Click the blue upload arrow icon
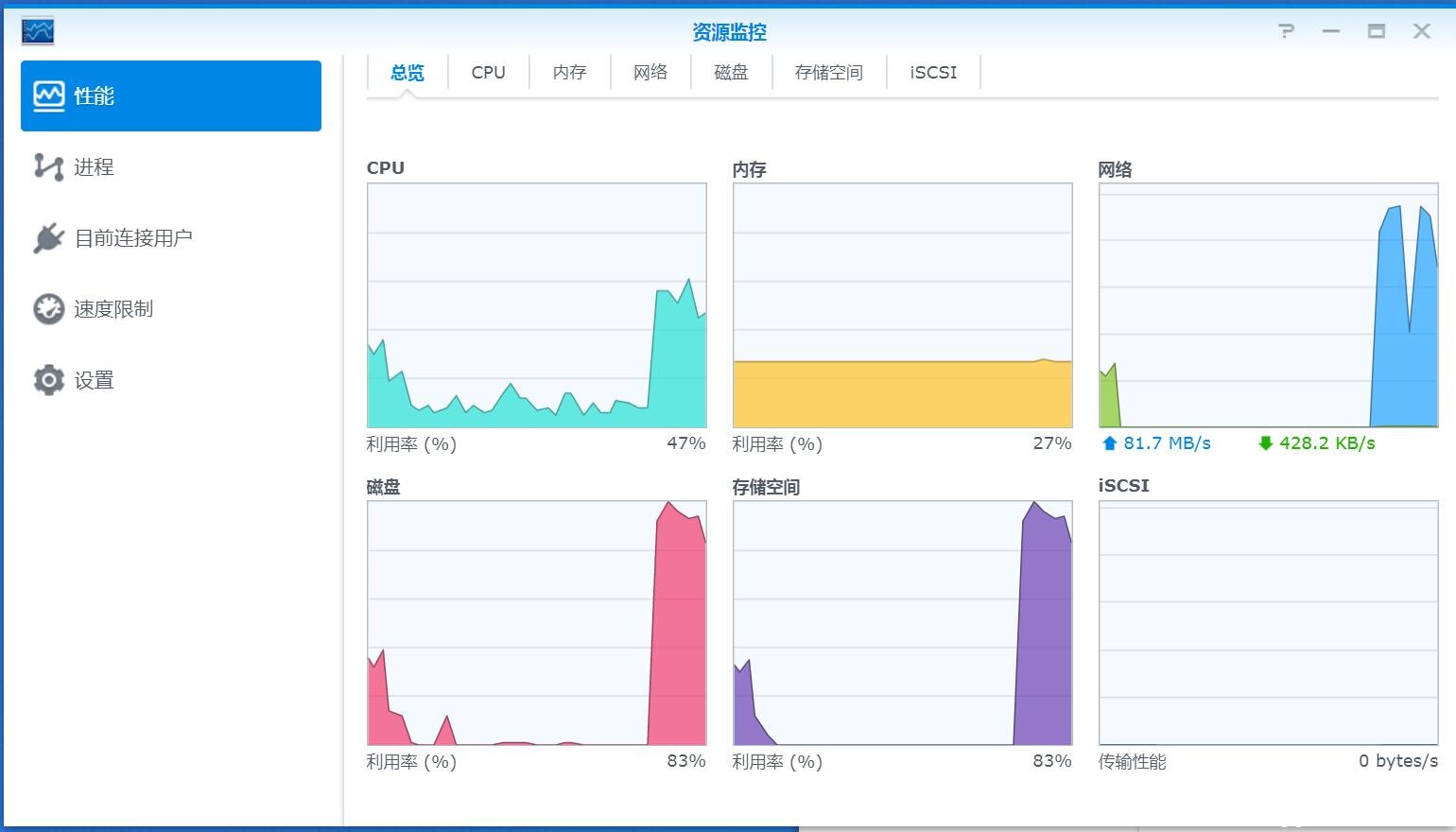 1110,443
